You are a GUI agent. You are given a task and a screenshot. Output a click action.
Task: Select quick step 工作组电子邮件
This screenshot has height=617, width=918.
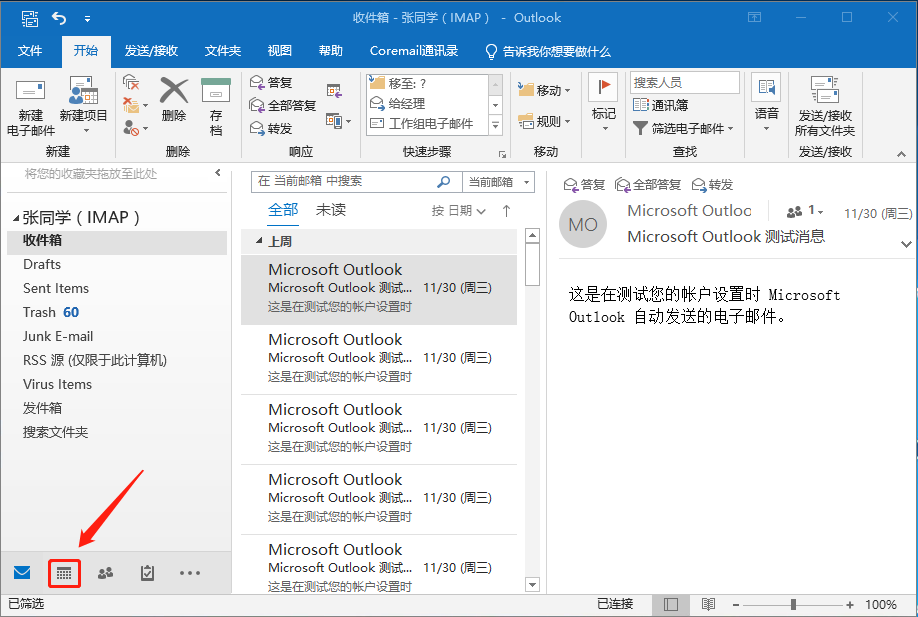tap(427, 124)
